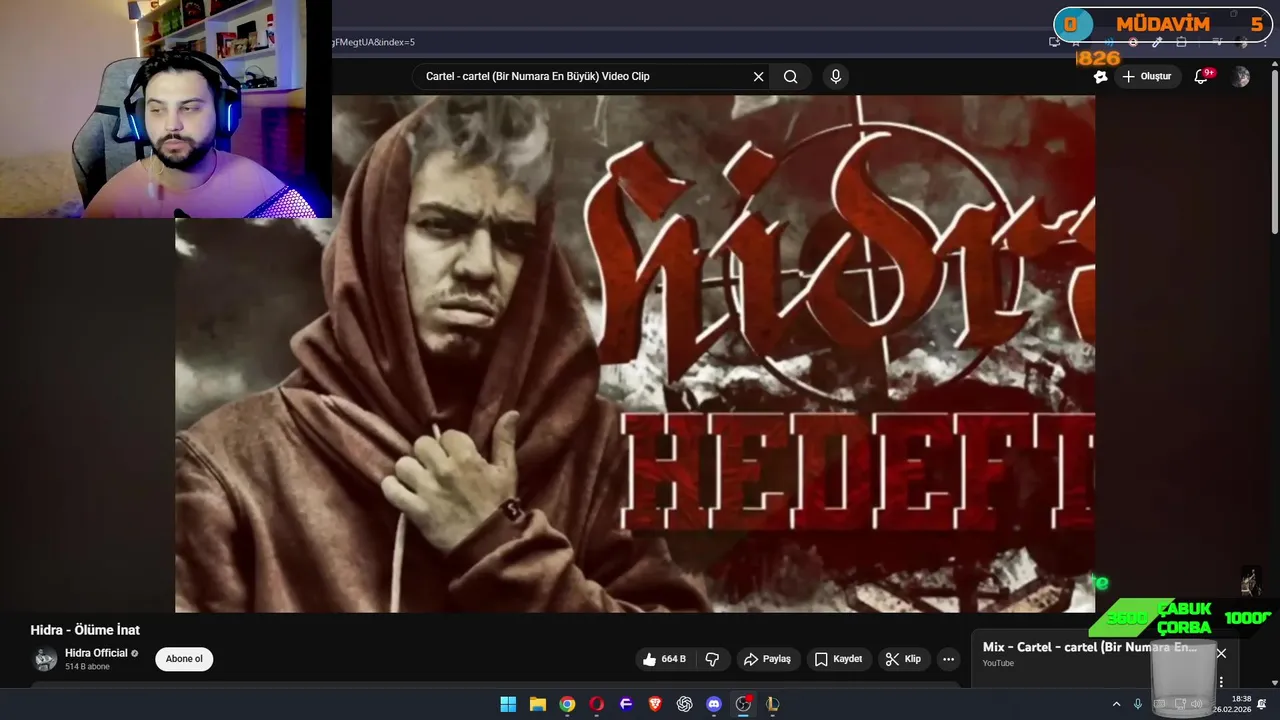
Task: Open the Windows Start menu
Action: [508, 704]
